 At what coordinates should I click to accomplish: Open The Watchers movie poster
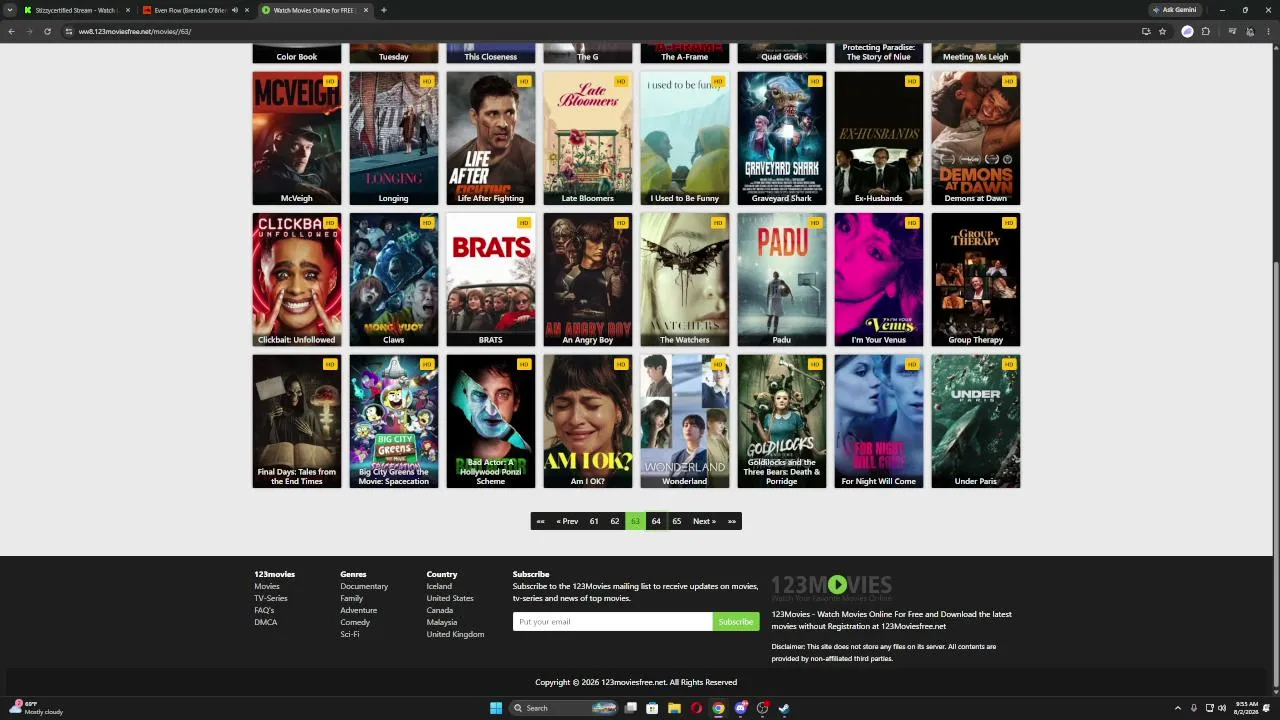click(x=685, y=280)
